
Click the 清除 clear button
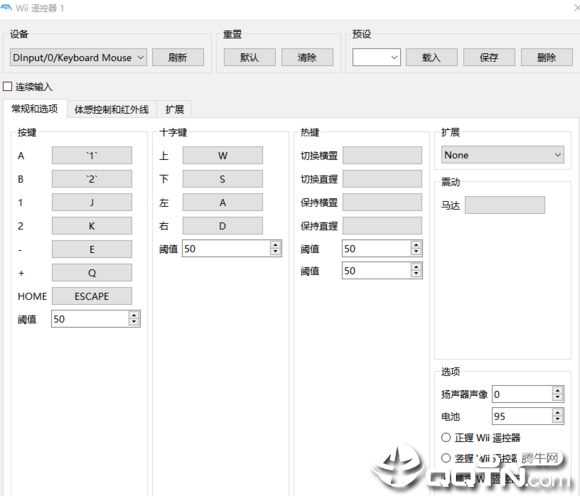(x=307, y=57)
